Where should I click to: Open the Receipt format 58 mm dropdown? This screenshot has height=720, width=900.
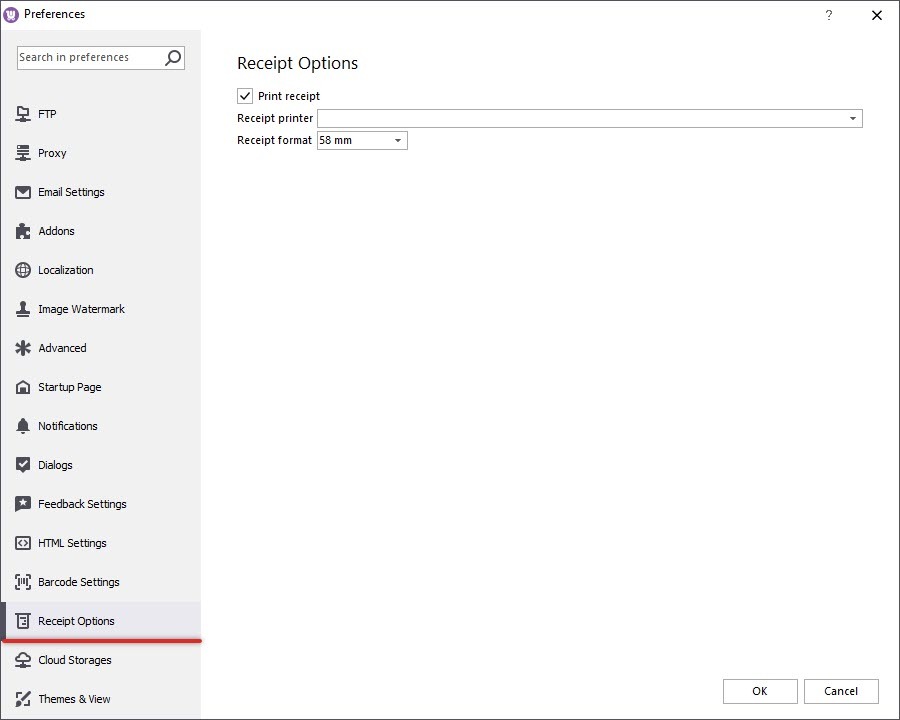pos(362,141)
